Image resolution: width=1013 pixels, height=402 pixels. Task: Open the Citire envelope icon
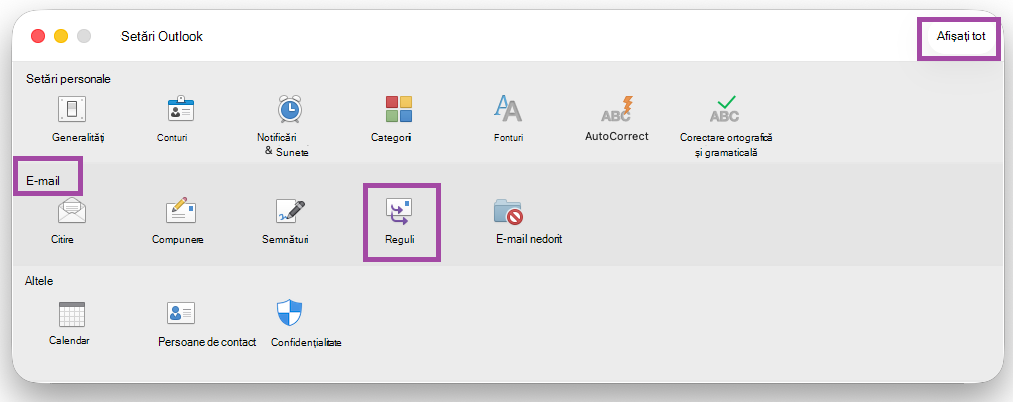click(x=71, y=211)
